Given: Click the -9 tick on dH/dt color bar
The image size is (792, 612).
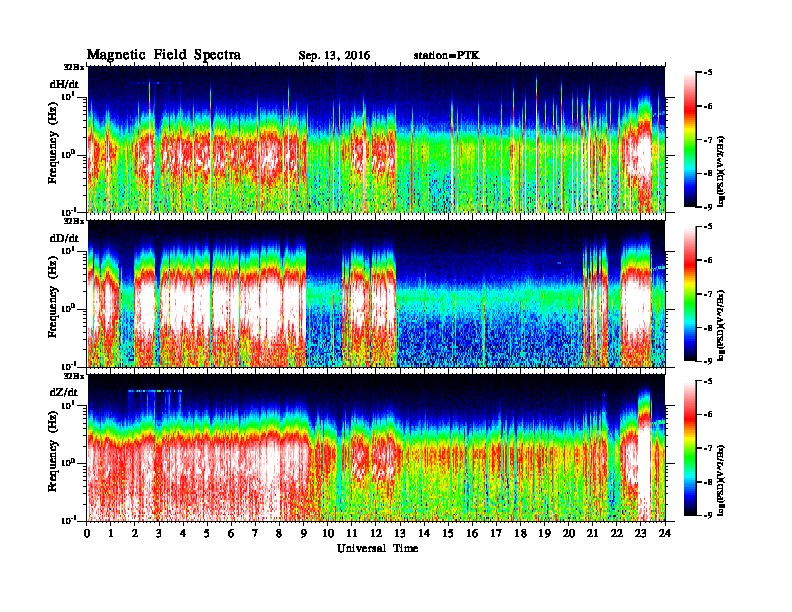Looking at the screenshot, I should pyautogui.click(x=708, y=207).
